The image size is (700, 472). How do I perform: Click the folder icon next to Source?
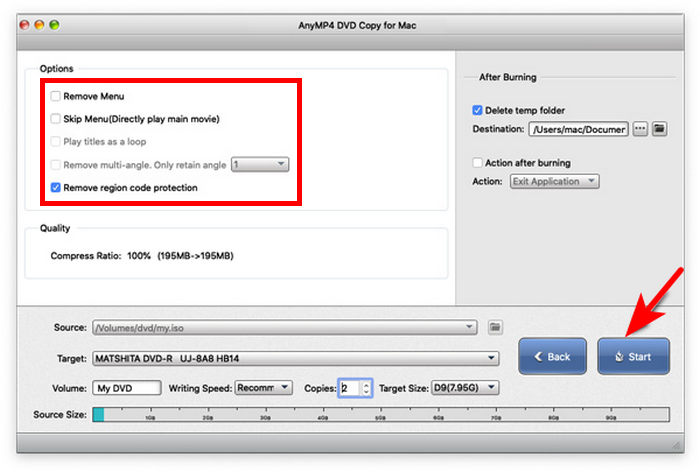tap(495, 327)
